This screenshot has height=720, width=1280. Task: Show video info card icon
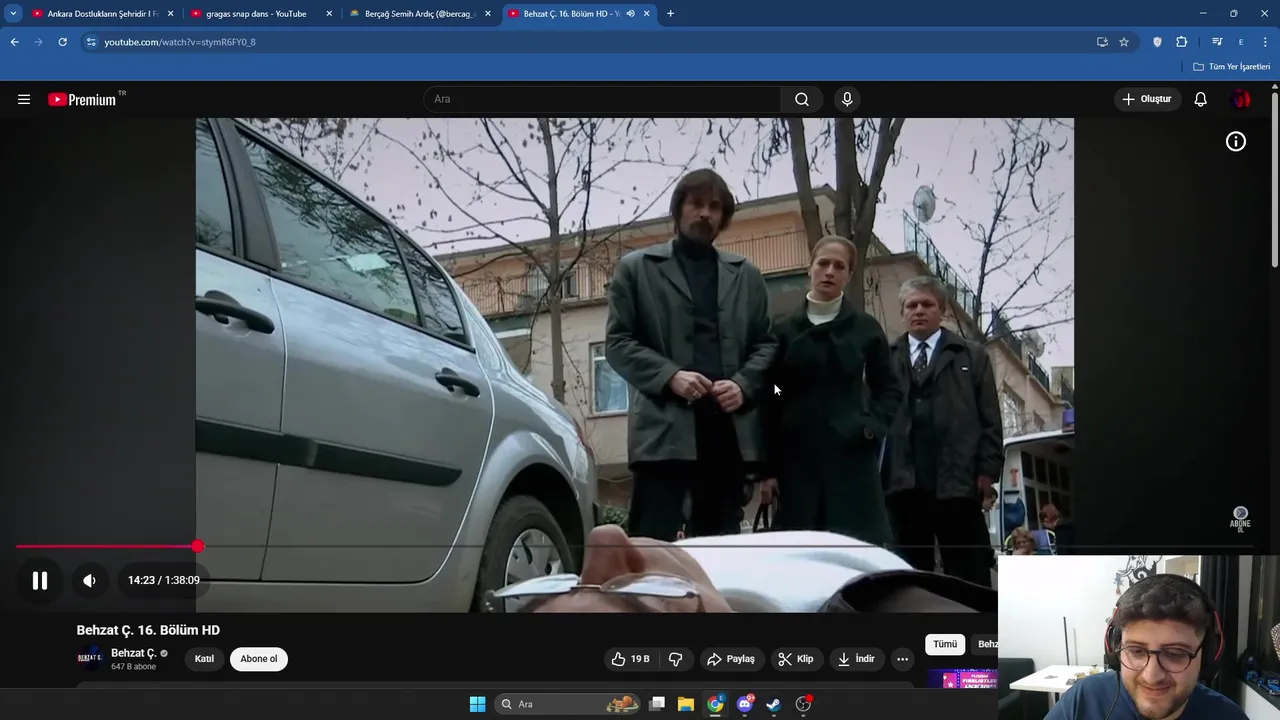click(x=1236, y=142)
